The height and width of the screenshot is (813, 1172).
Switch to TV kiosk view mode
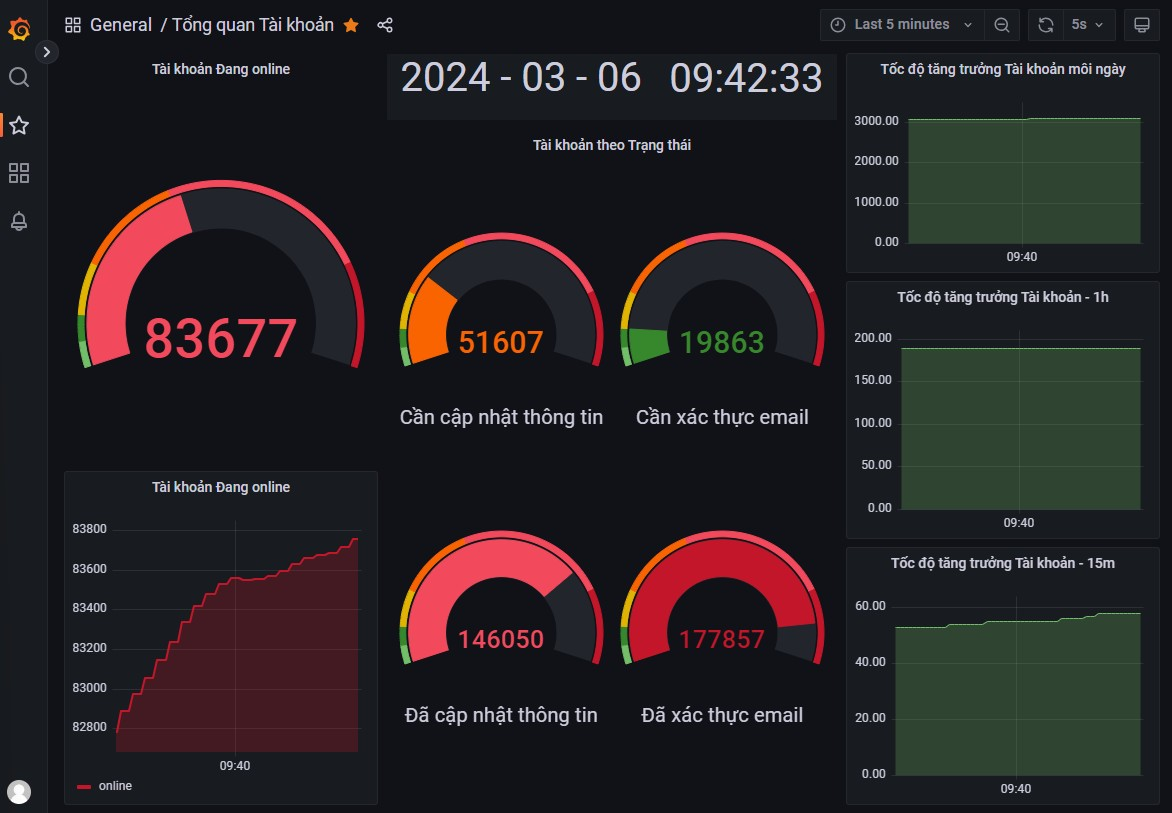tap(1140, 25)
